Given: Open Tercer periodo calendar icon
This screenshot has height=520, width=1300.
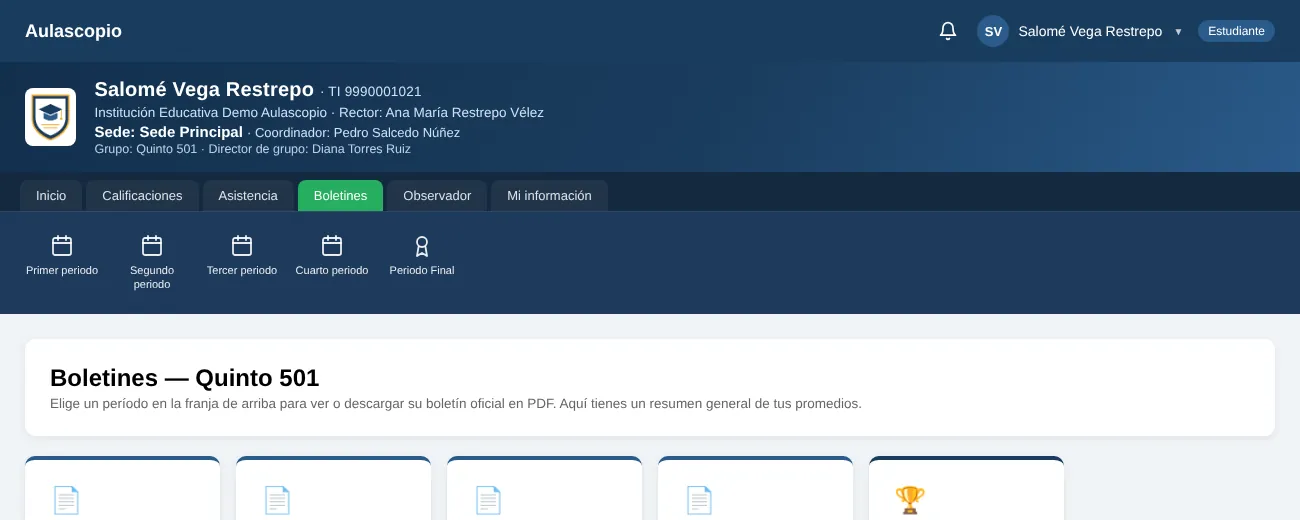Looking at the screenshot, I should (242, 246).
